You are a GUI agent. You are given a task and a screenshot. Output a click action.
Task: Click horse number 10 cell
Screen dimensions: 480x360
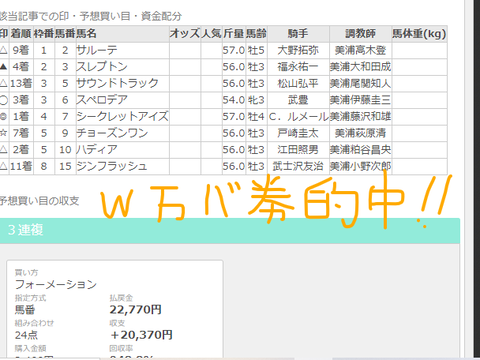pyautogui.click(x=65, y=150)
